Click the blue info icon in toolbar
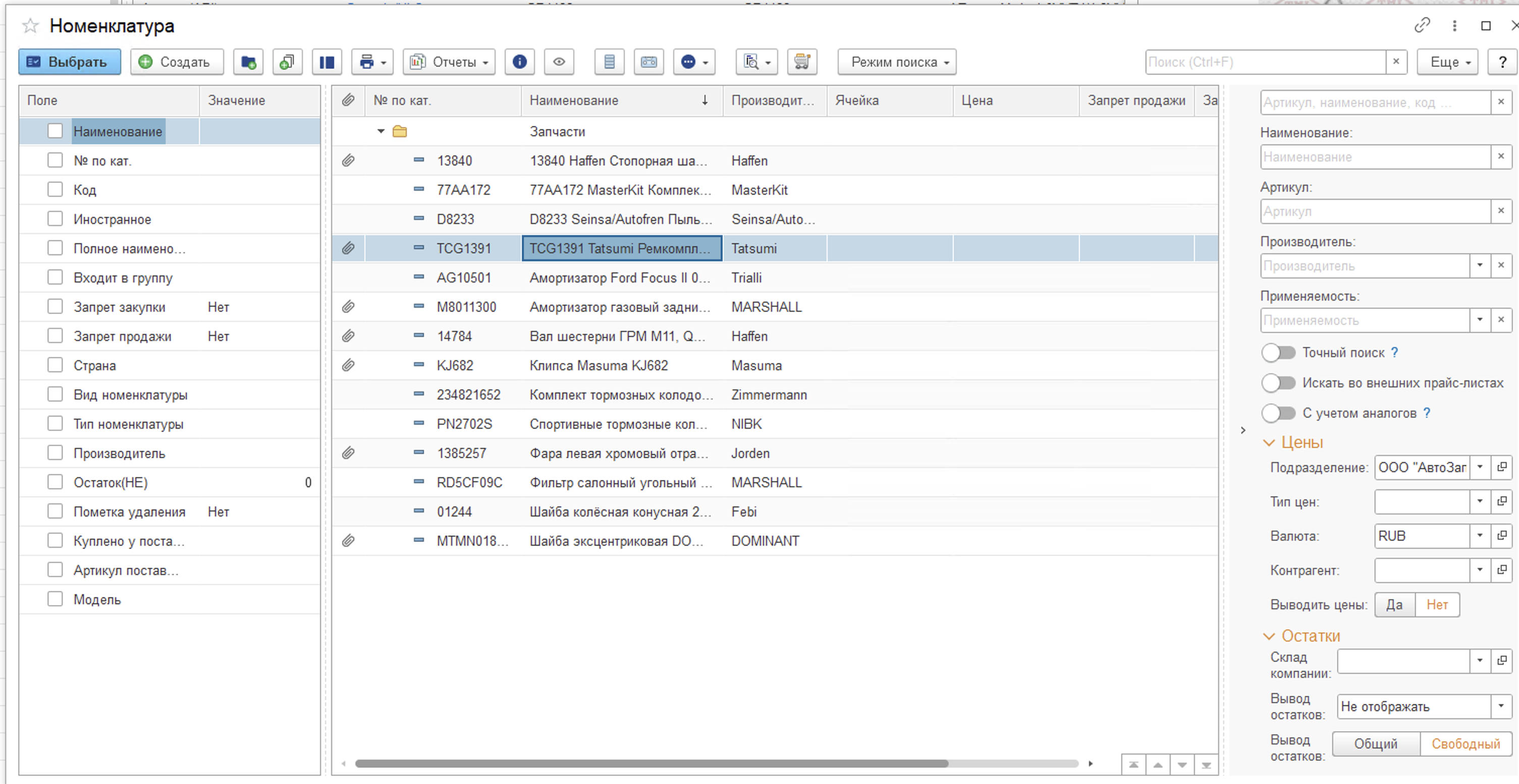Image resolution: width=1519 pixels, height=784 pixels. click(519, 62)
